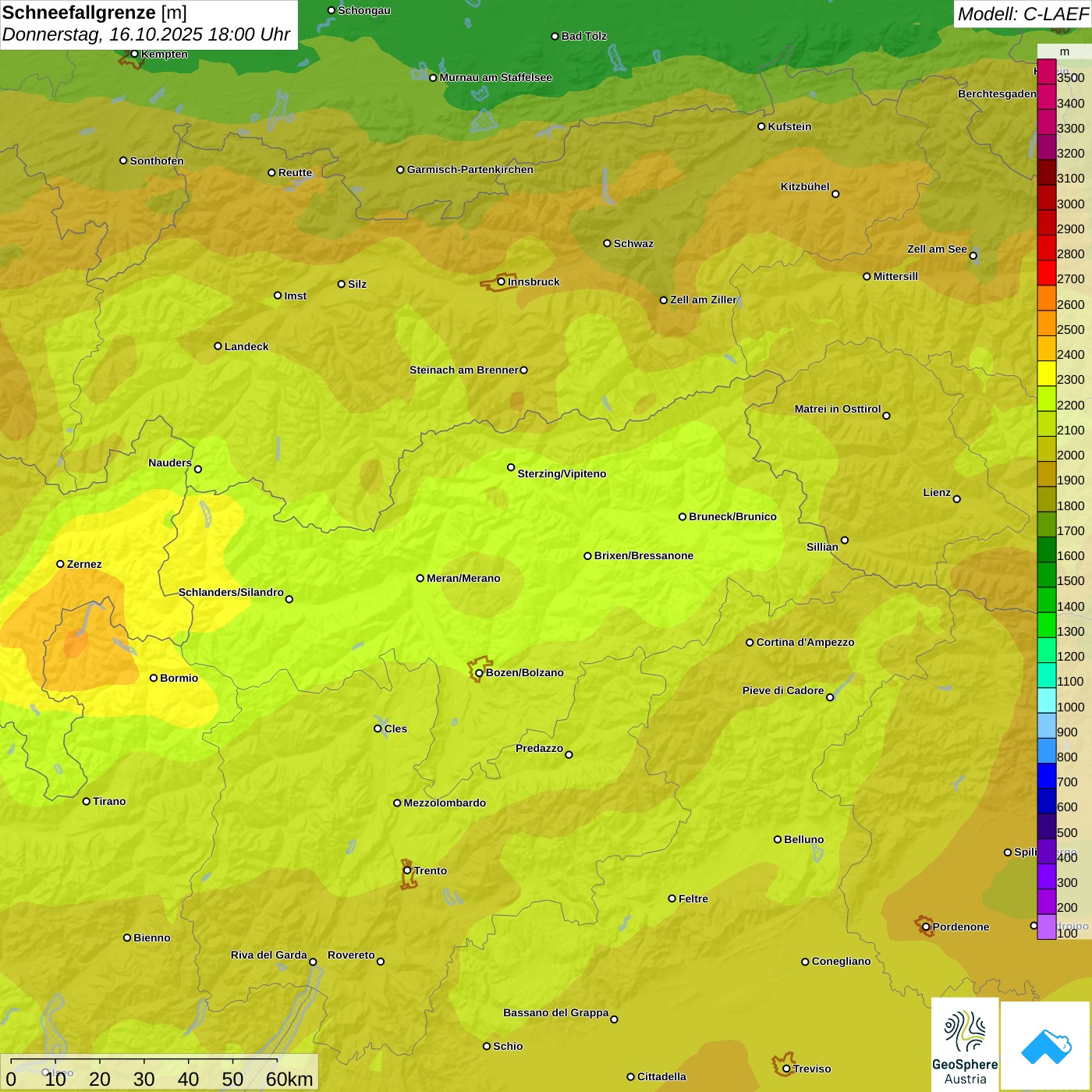1092x1092 pixels.
Task: Click the 'Riva del Garda' label
Action: (x=269, y=955)
